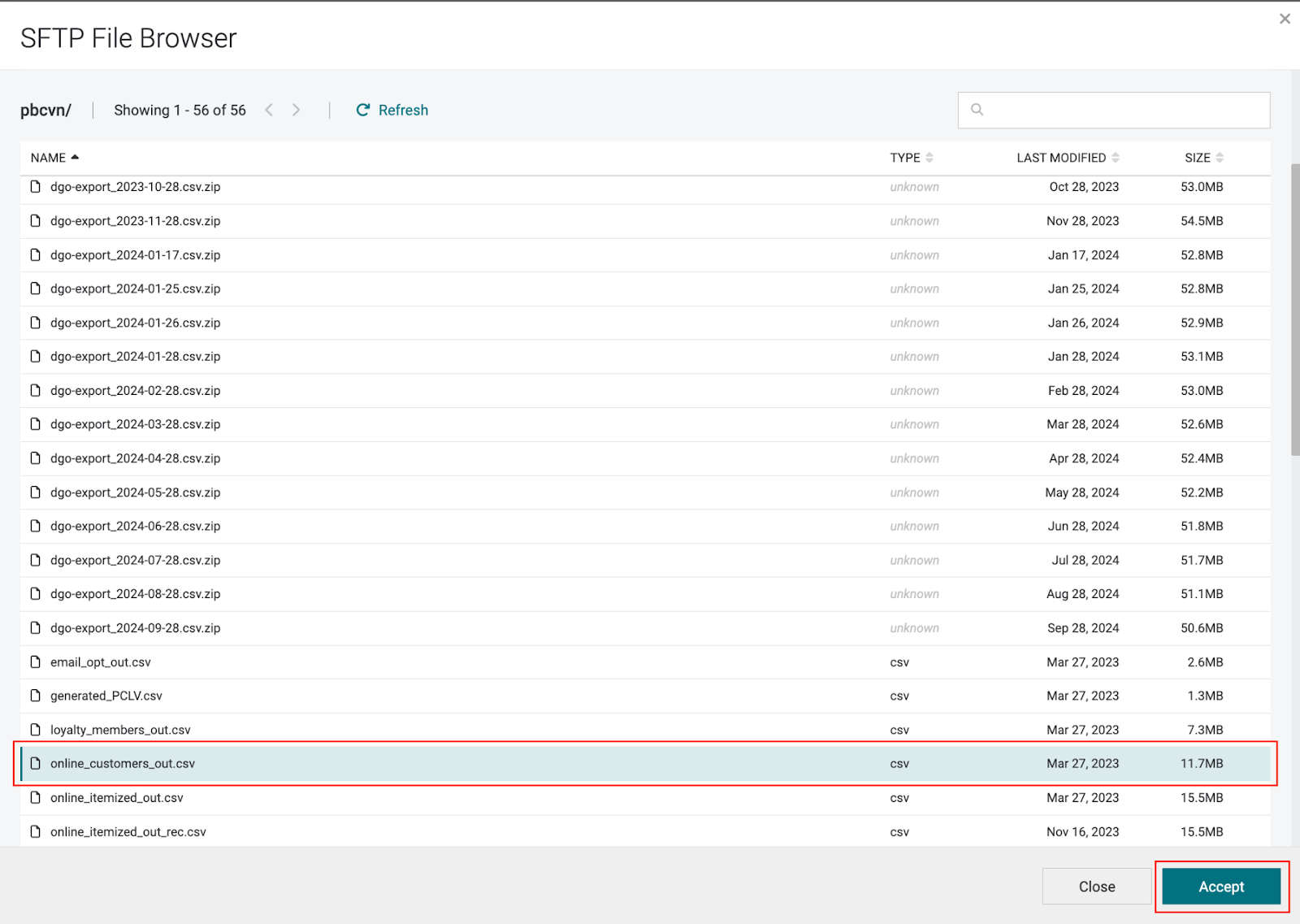Viewport: 1300px width, 924px height.
Task: Select file name dgo-export_2024-05-28.csv.zip
Action: pyautogui.click(x=136, y=492)
